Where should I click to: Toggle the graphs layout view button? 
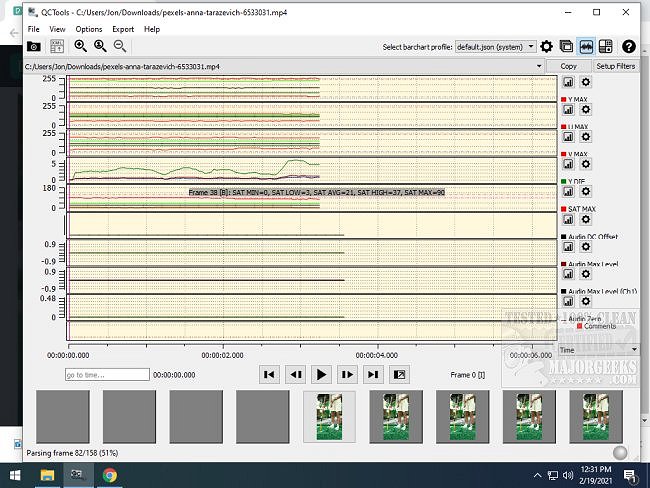point(586,46)
